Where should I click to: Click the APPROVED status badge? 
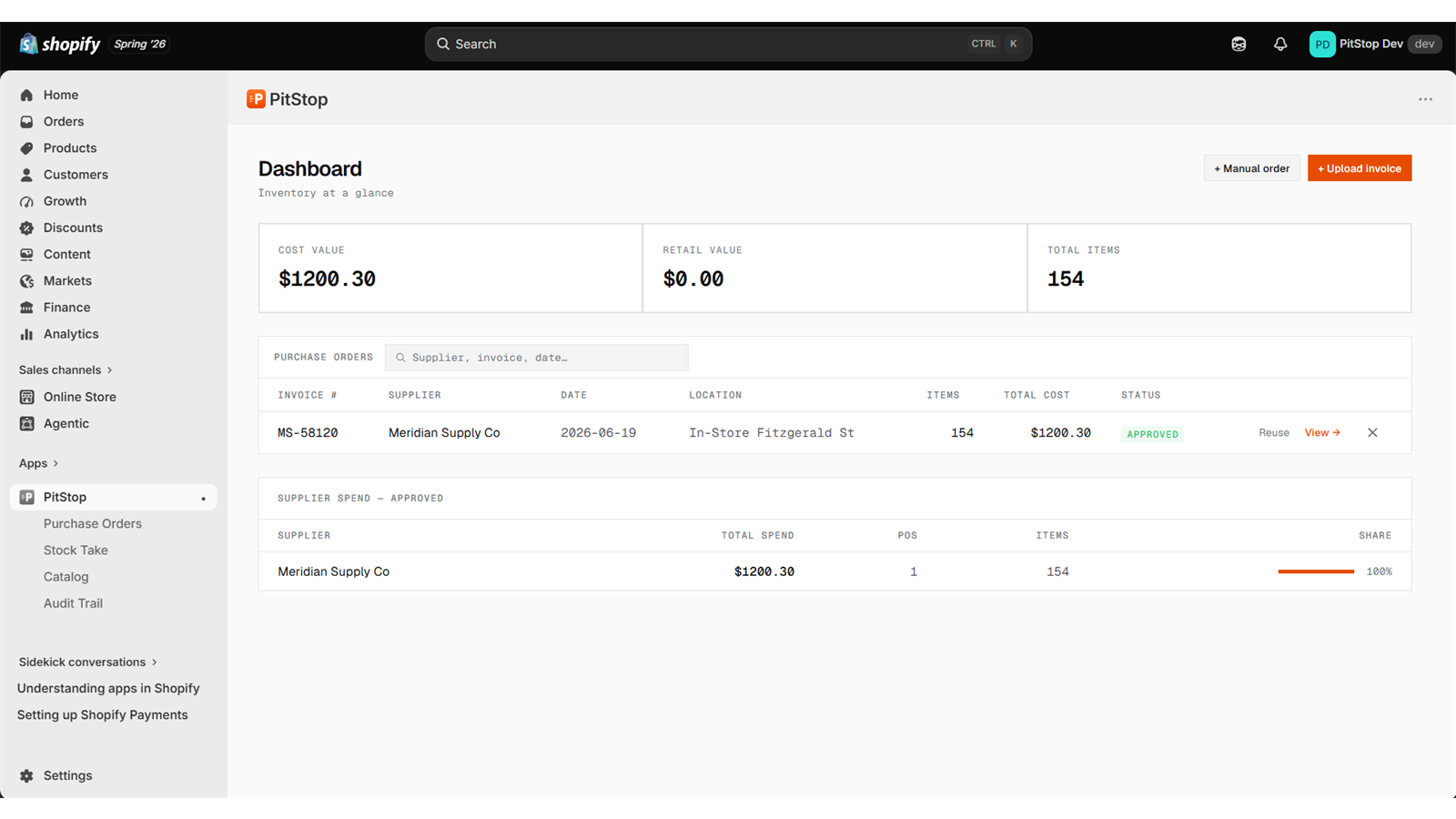[1153, 434]
